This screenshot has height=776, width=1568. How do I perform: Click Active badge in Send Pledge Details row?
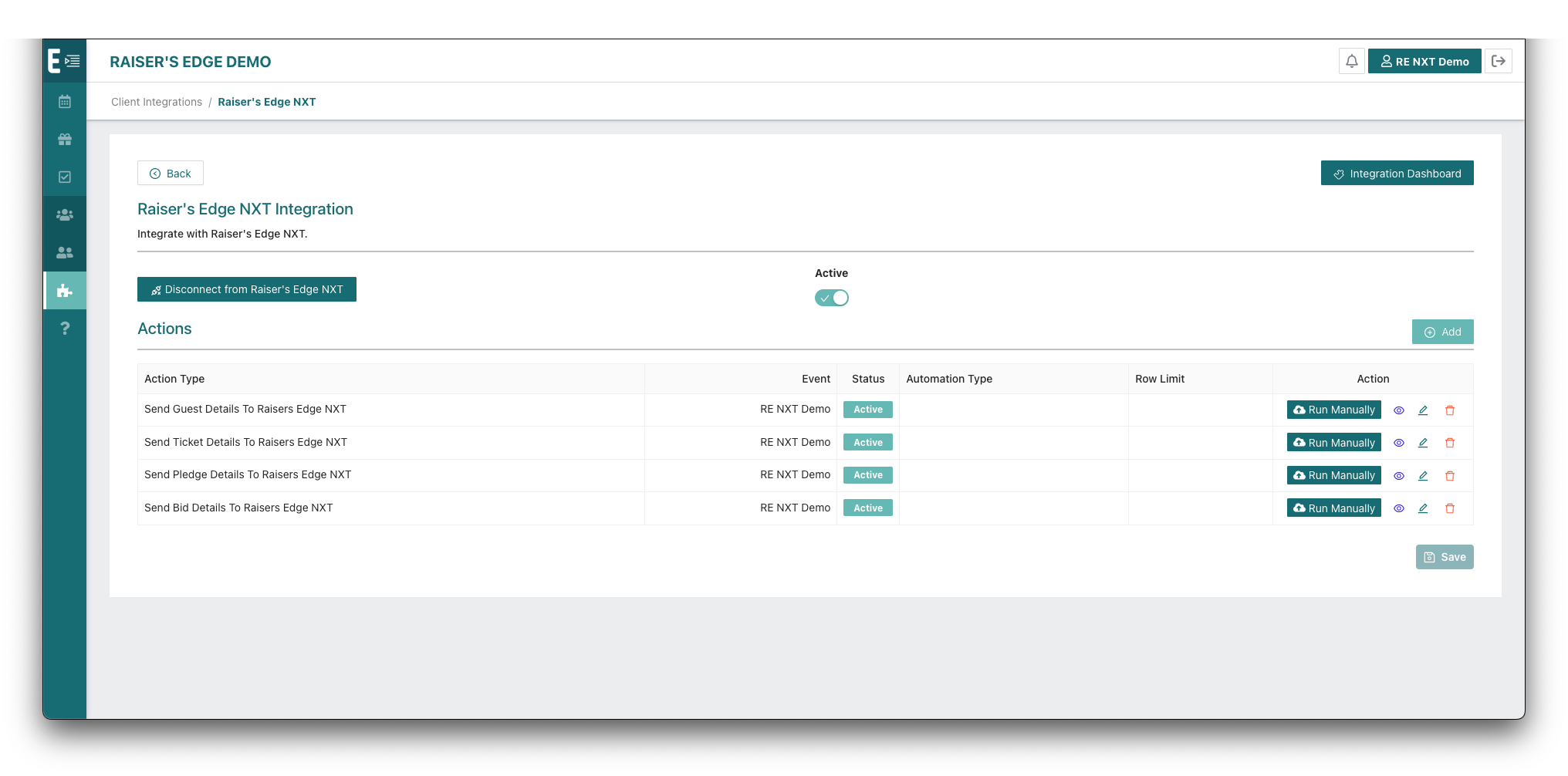coord(868,475)
